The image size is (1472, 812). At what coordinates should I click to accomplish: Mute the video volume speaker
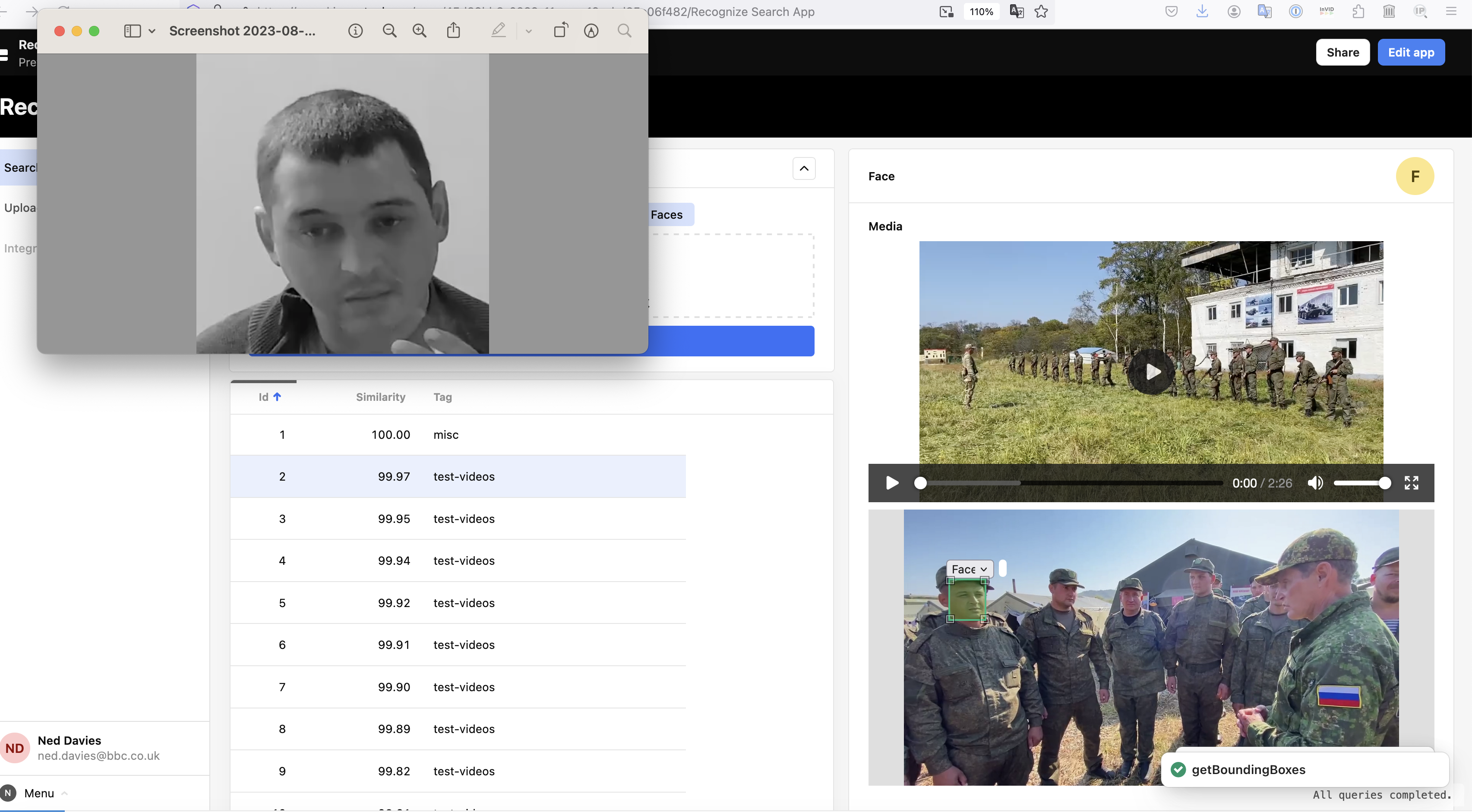(1315, 483)
